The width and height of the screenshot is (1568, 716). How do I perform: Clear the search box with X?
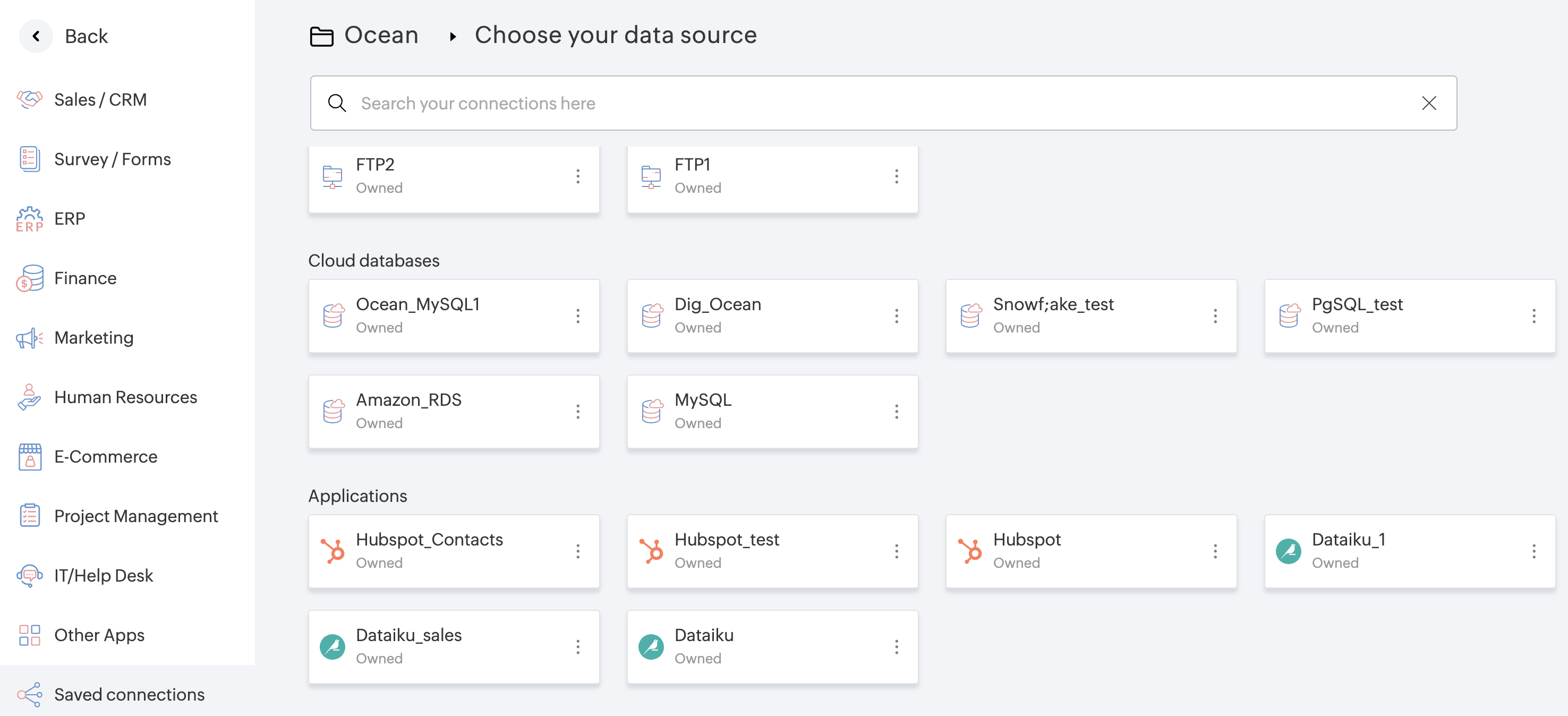coord(1429,103)
